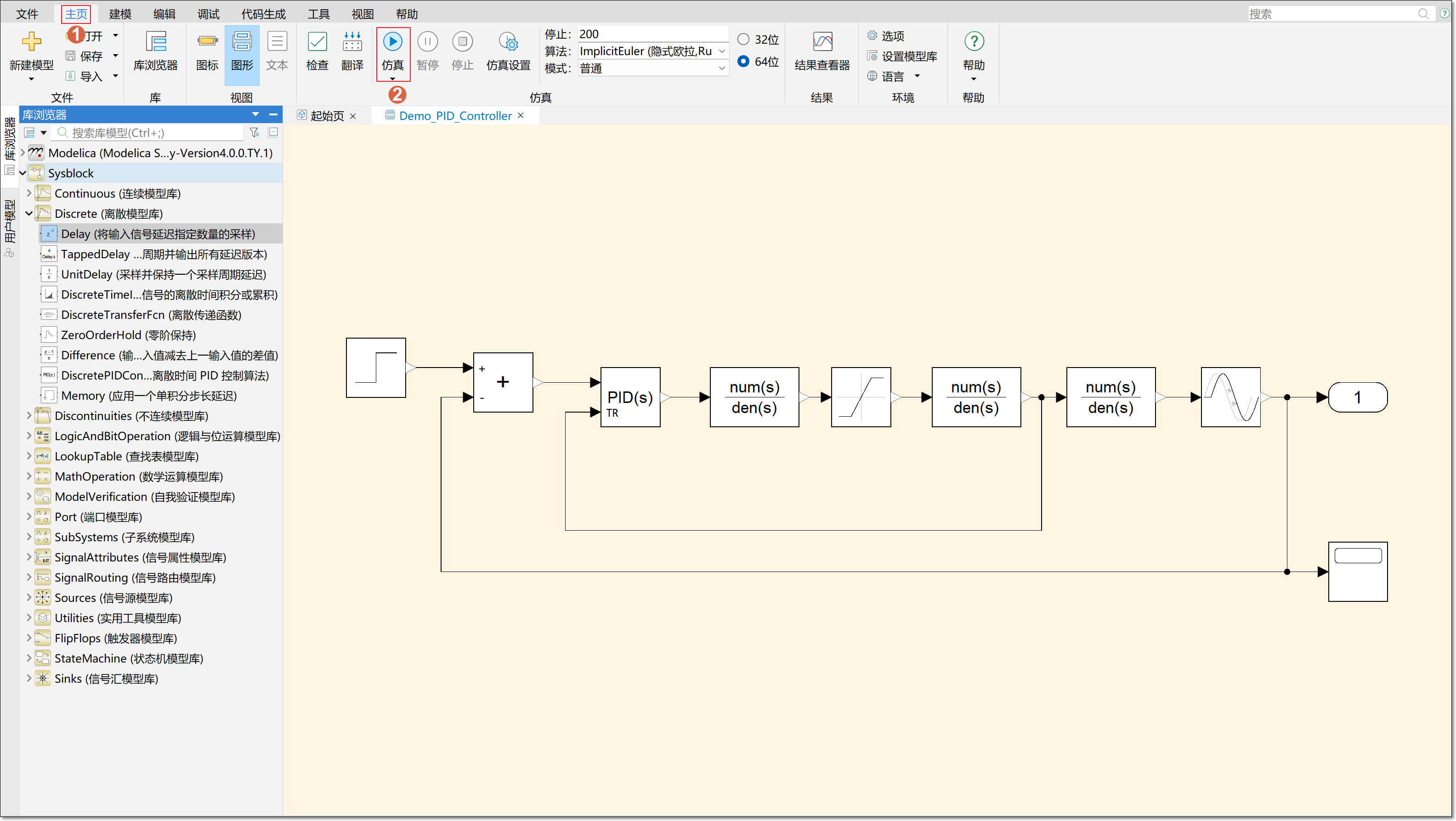Switch to the 起始页 document tab
1456x821 pixels.
[x=327, y=116]
